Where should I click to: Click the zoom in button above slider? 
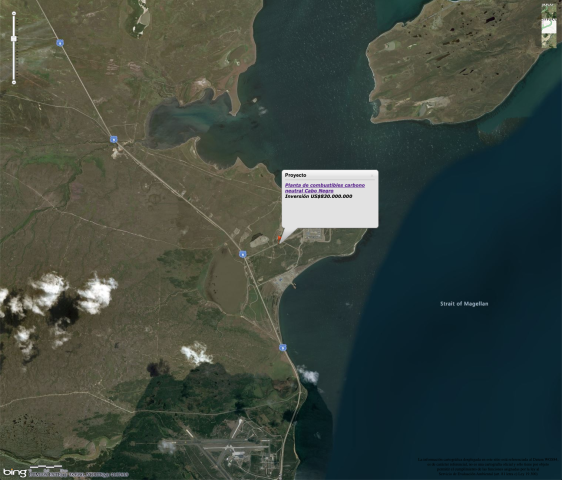coord(14,13)
